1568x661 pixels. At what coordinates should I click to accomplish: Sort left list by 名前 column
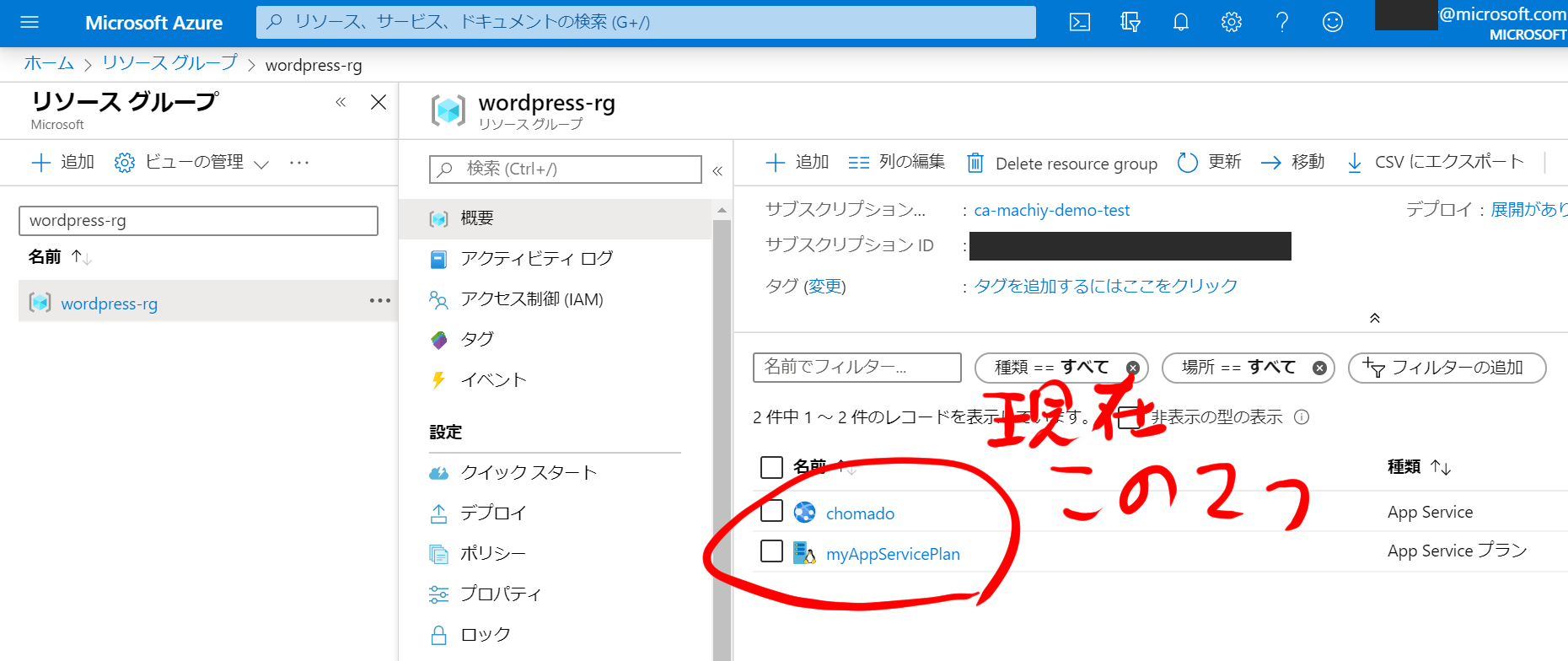(x=60, y=257)
